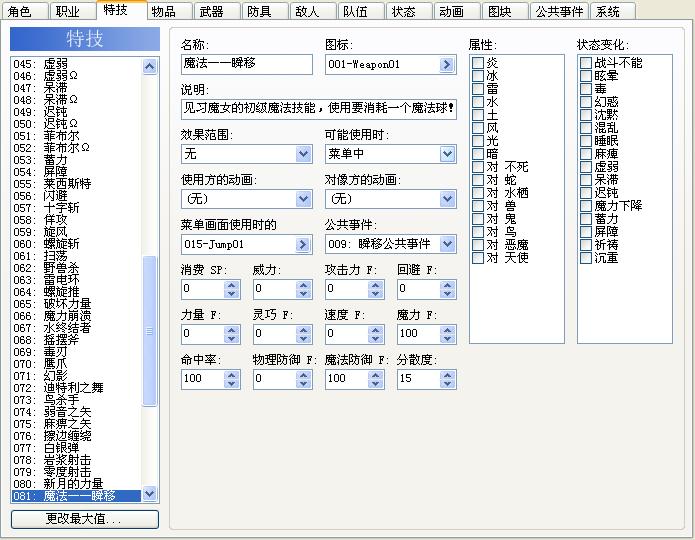This screenshot has width=695, height=540.
Task: Open the icon picker arrow for 001-Weapon01
Action: click(x=447, y=65)
